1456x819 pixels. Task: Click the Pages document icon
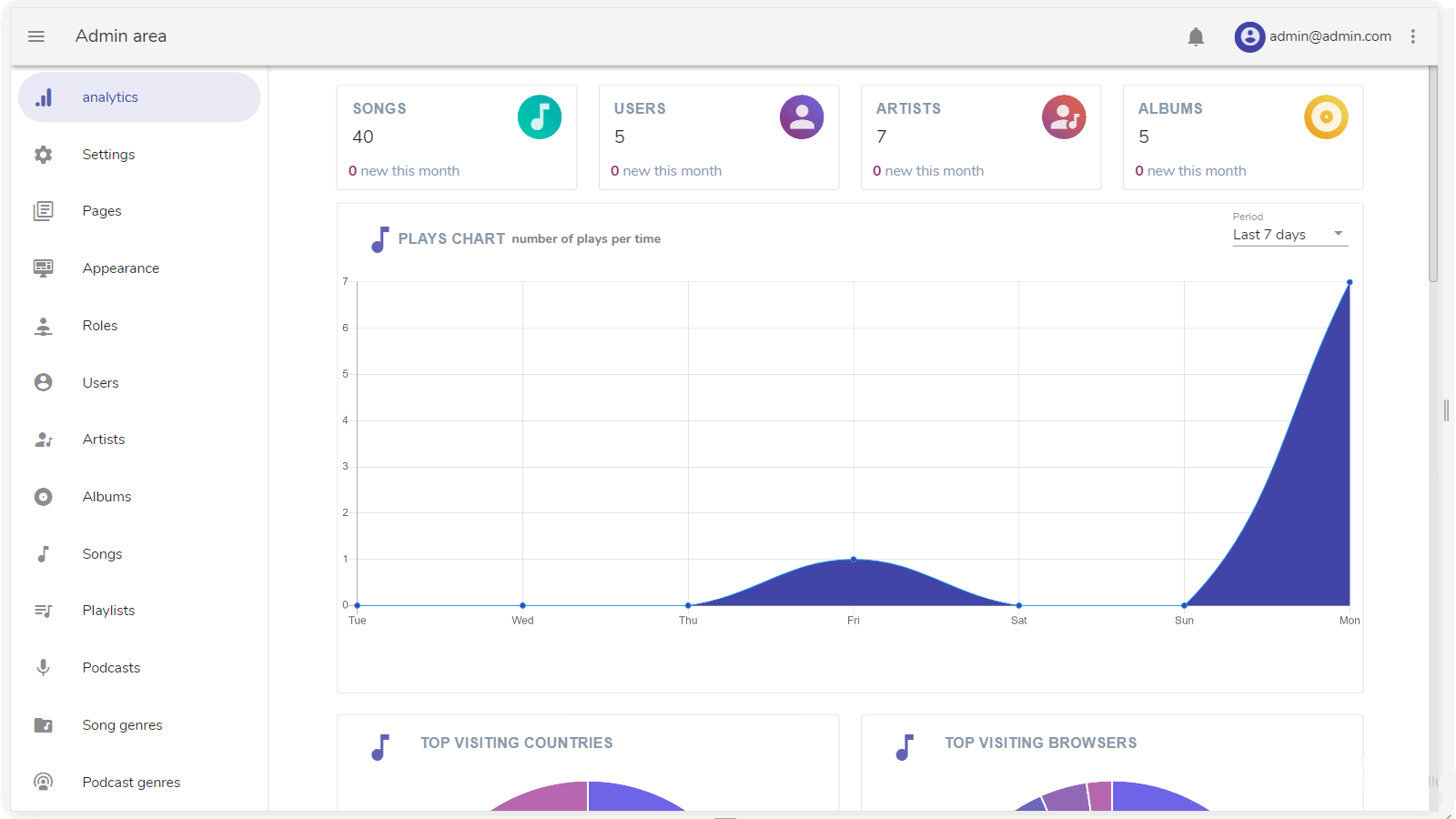[43, 211]
